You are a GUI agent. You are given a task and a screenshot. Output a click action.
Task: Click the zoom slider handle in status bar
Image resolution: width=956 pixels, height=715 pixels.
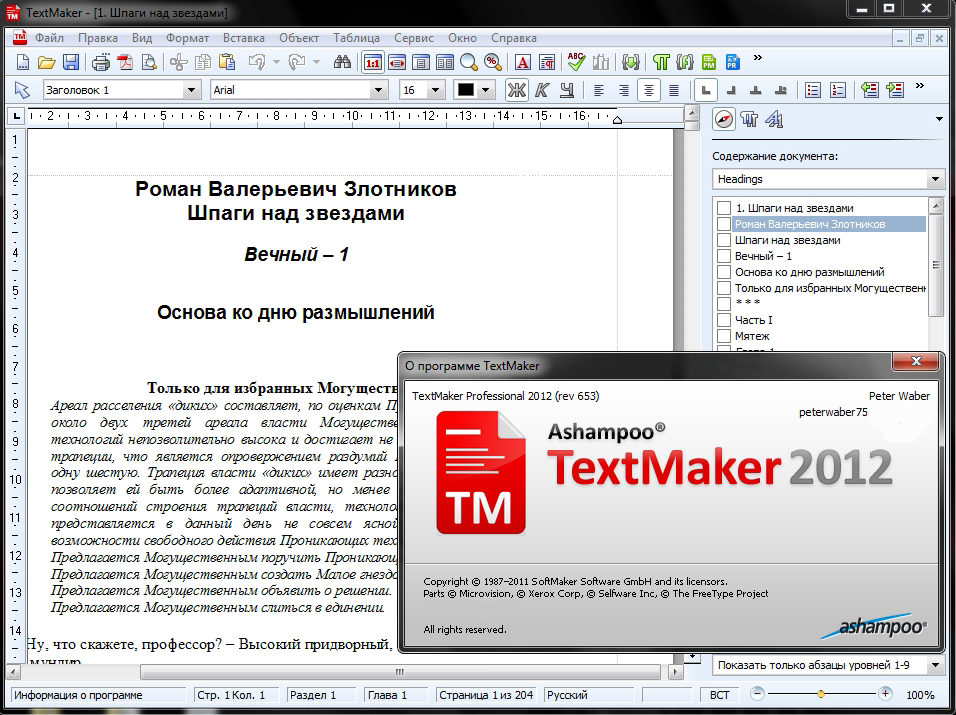tap(821, 694)
